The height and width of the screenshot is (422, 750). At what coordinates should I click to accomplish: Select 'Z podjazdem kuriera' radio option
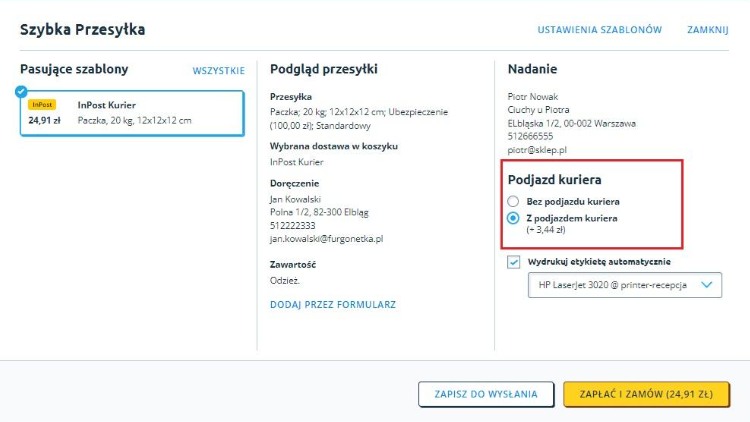[513, 218]
